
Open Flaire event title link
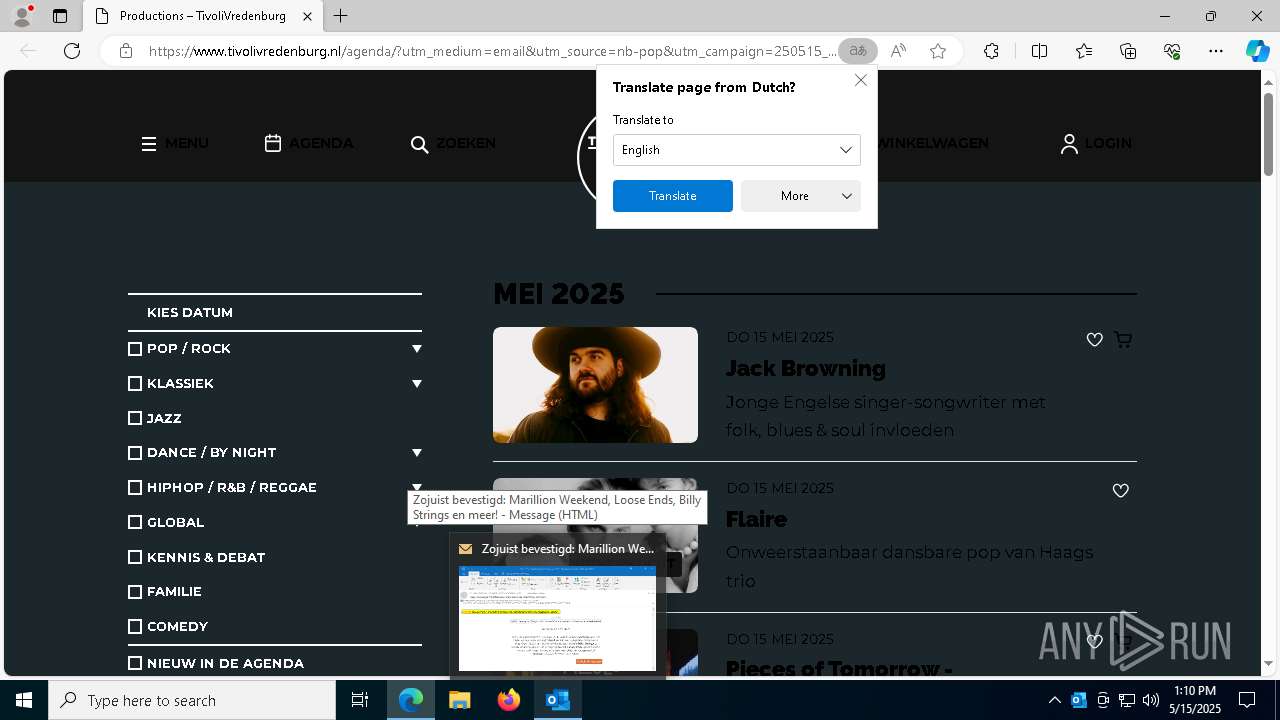coord(757,520)
